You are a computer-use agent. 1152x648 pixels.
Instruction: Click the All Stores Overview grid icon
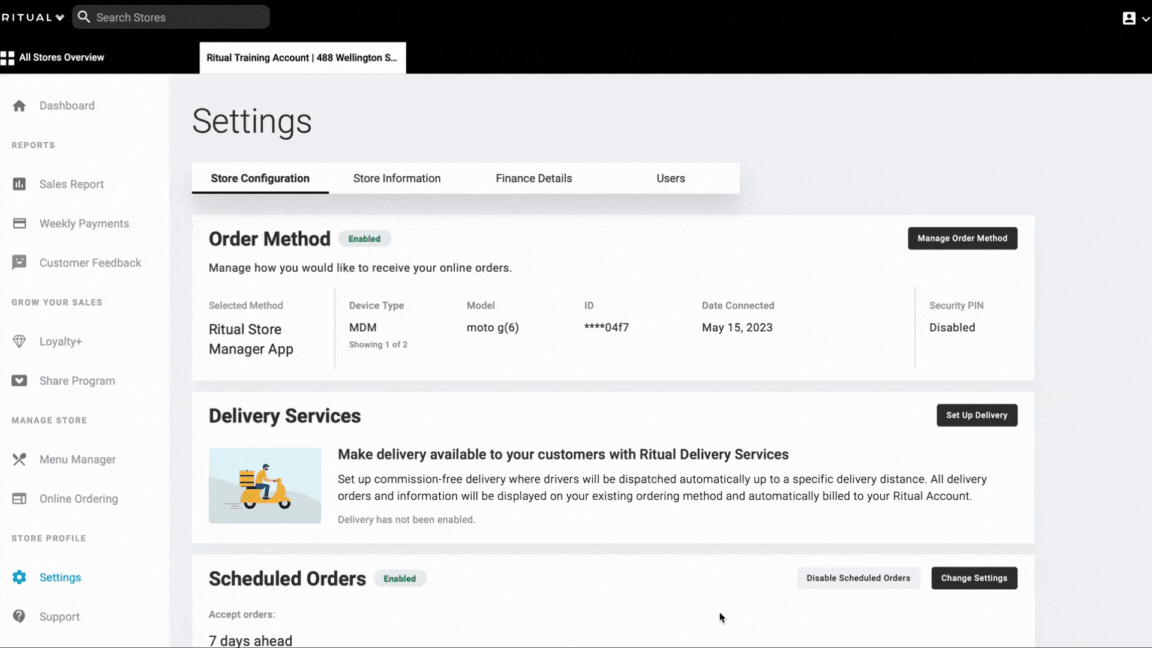click(x=7, y=58)
